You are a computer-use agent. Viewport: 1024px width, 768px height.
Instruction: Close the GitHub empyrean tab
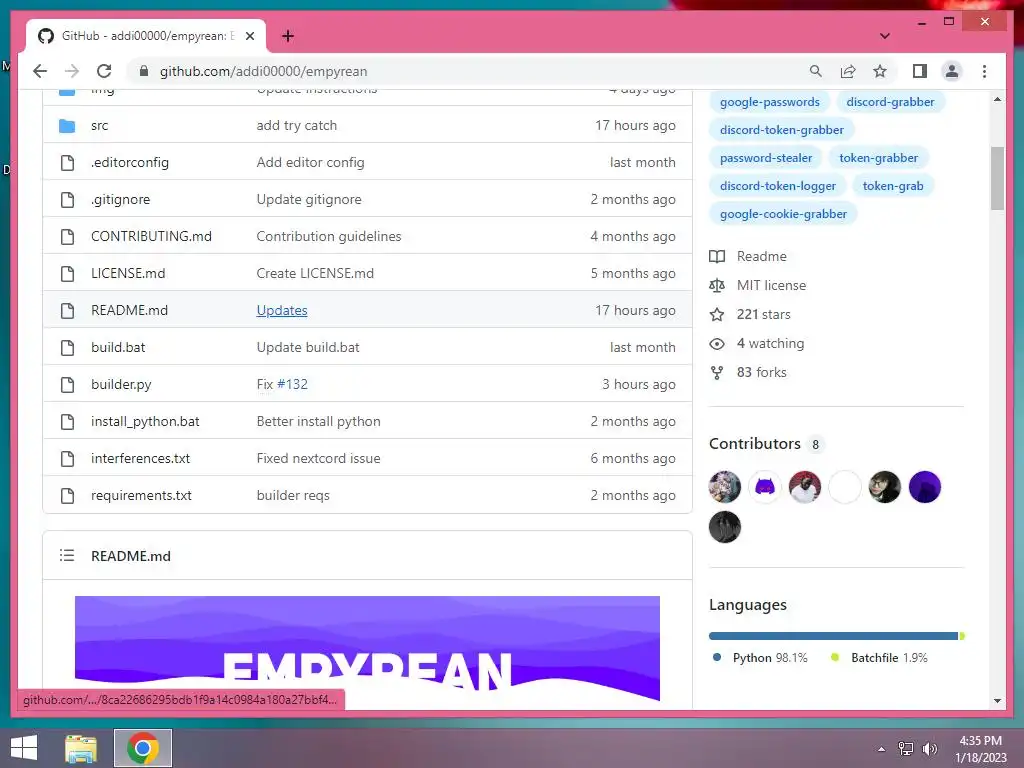coord(249,36)
